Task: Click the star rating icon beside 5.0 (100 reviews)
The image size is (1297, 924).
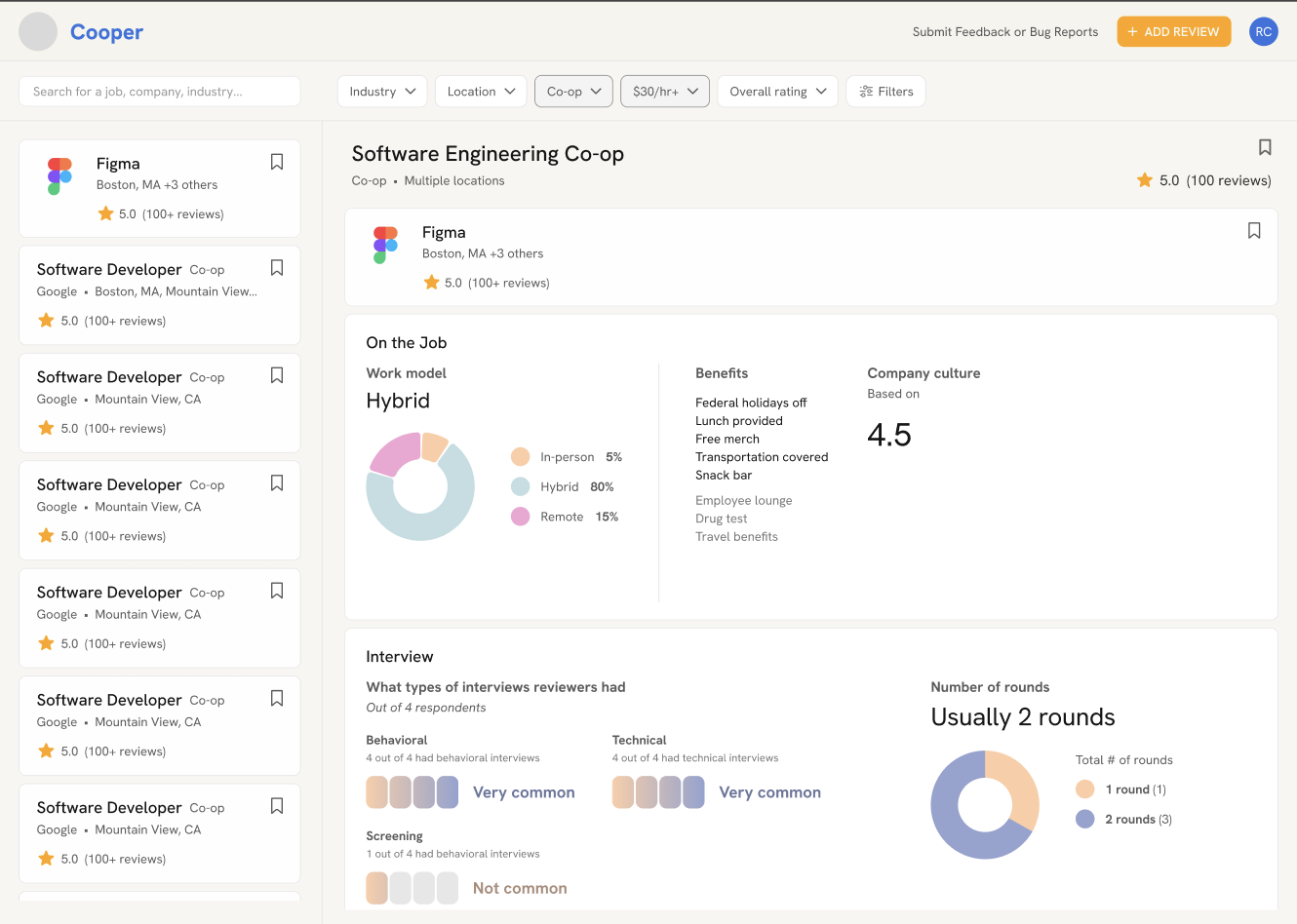Action: [x=1145, y=180]
